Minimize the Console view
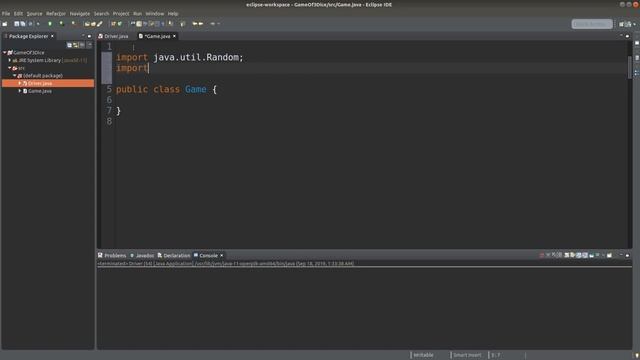Screen dimensions: 640x360 click(x=621, y=255)
